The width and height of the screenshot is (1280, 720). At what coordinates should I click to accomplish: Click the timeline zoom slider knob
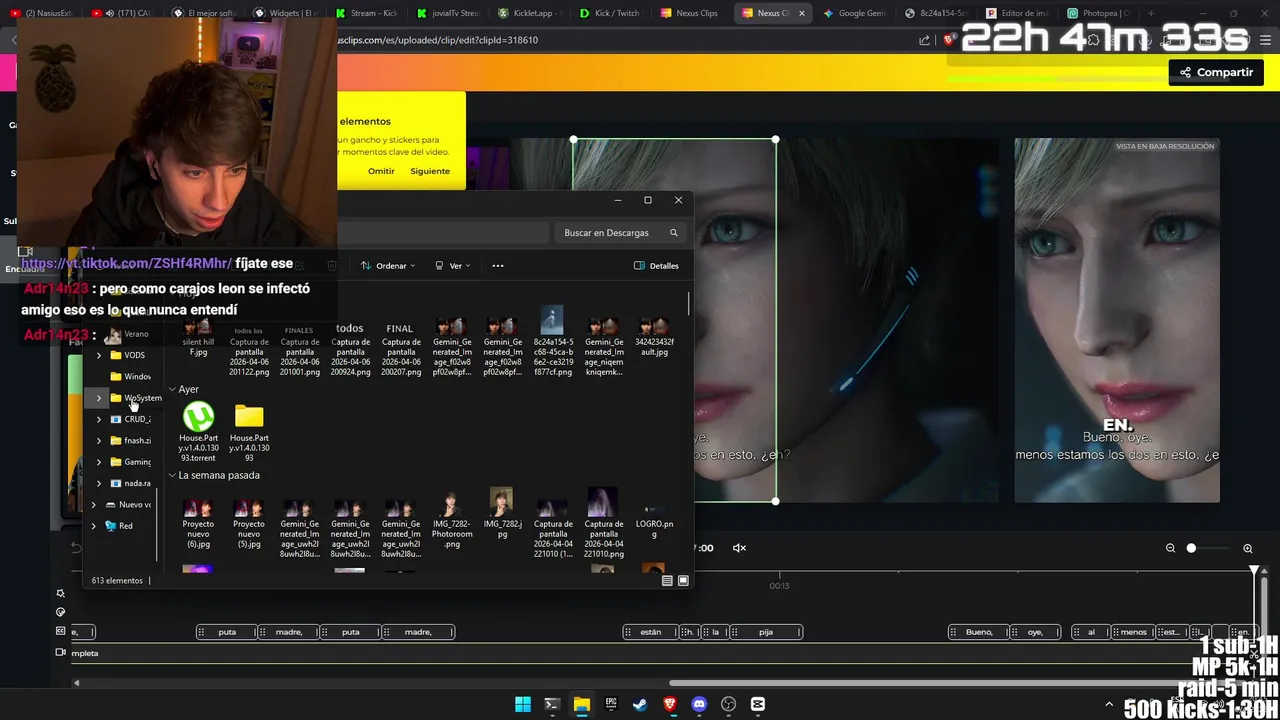pyautogui.click(x=1191, y=548)
